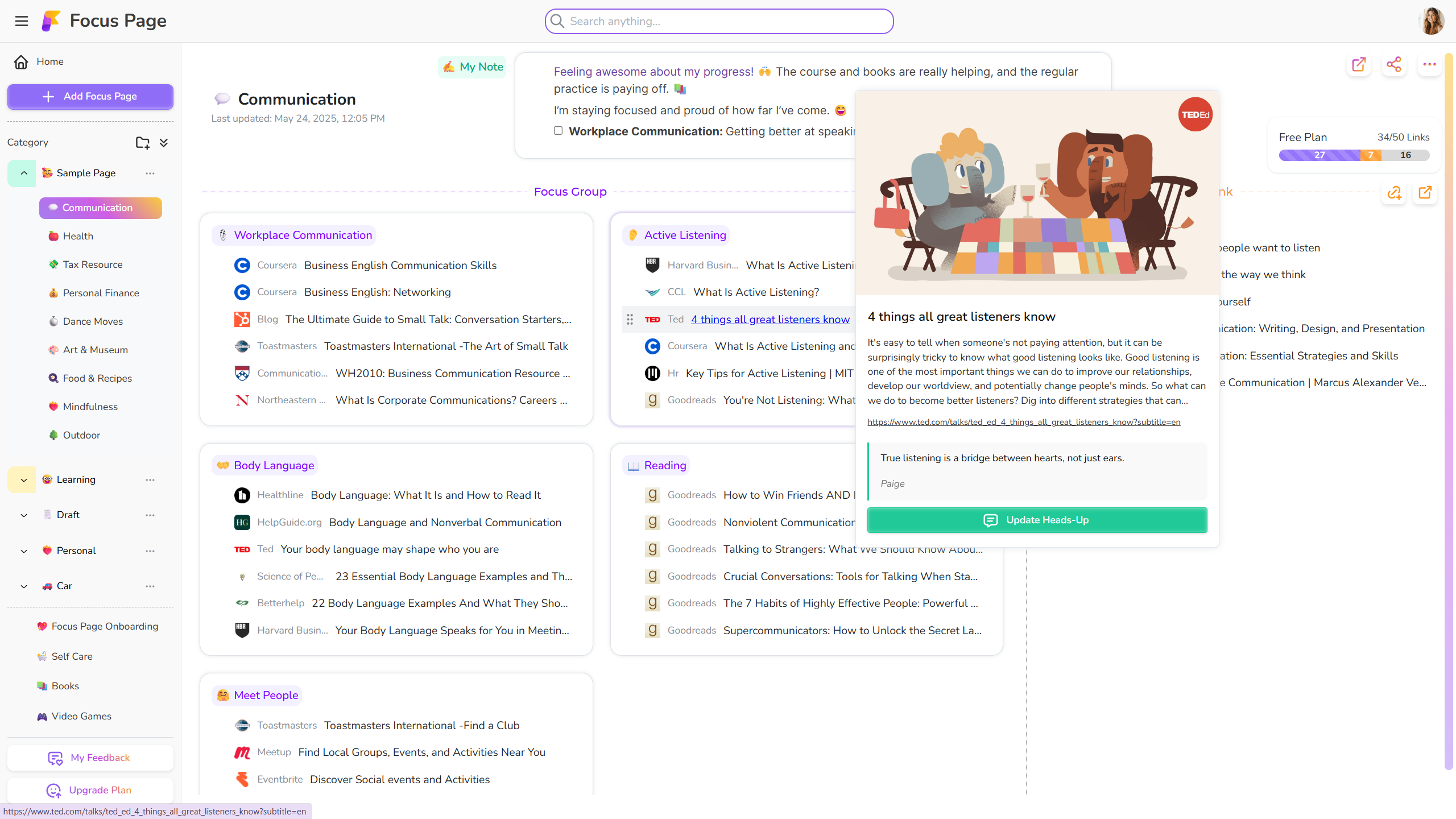Click the gray 16 segment of links bar
The height and width of the screenshot is (819, 1456).
tap(1405, 155)
